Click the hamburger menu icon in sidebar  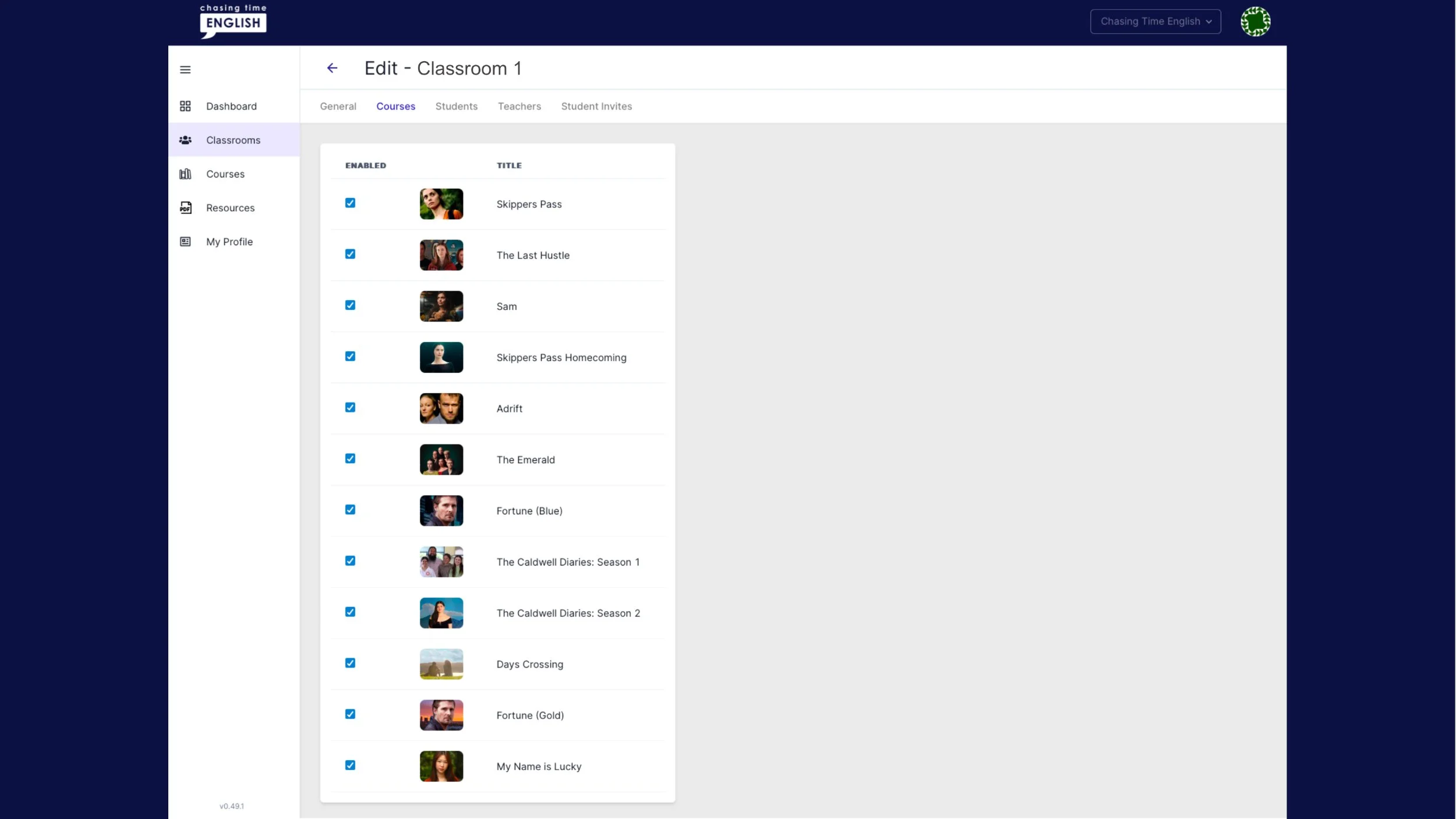tap(185, 70)
